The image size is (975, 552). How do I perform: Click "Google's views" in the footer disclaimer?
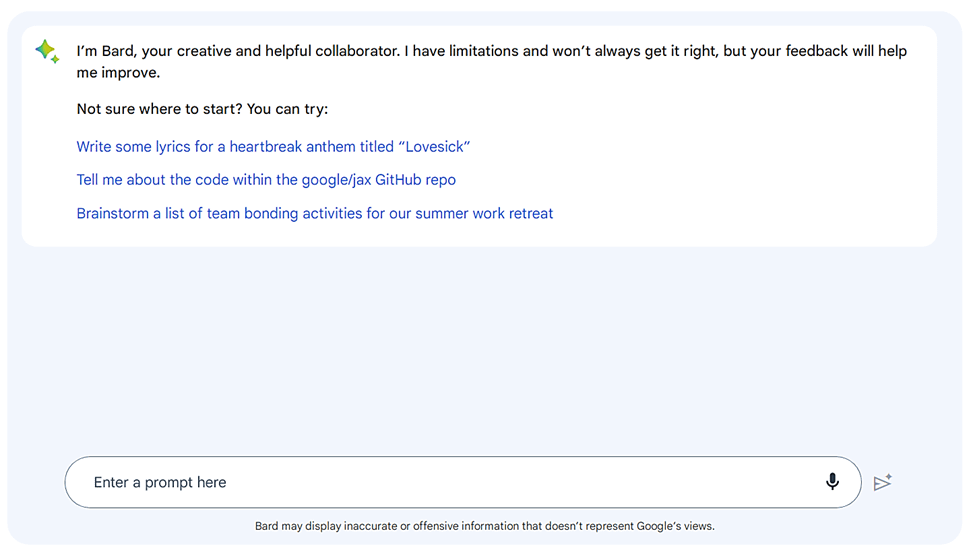(677, 526)
